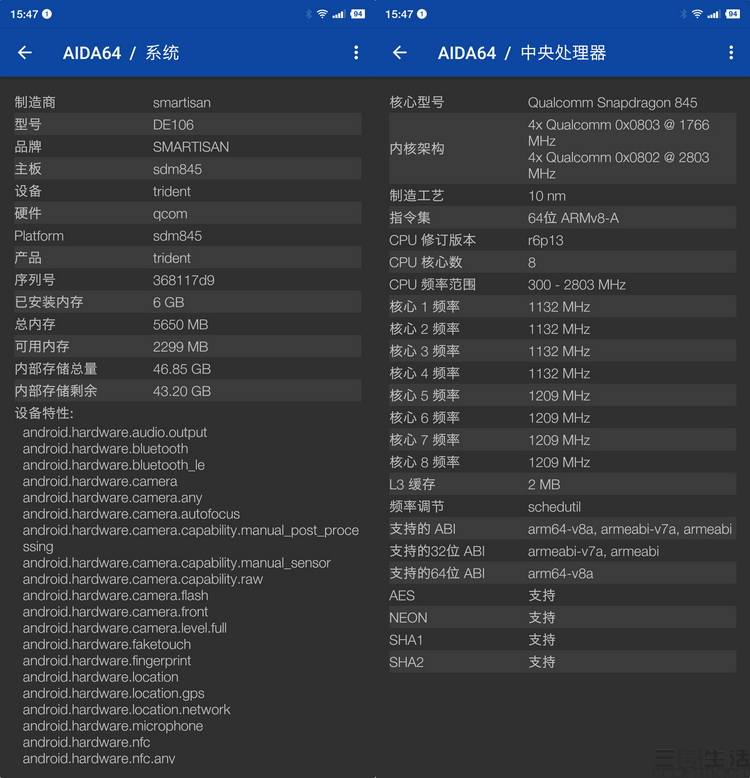The height and width of the screenshot is (778, 750).
Task: Select the CPU 频率范围 row
Action: coord(562,285)
